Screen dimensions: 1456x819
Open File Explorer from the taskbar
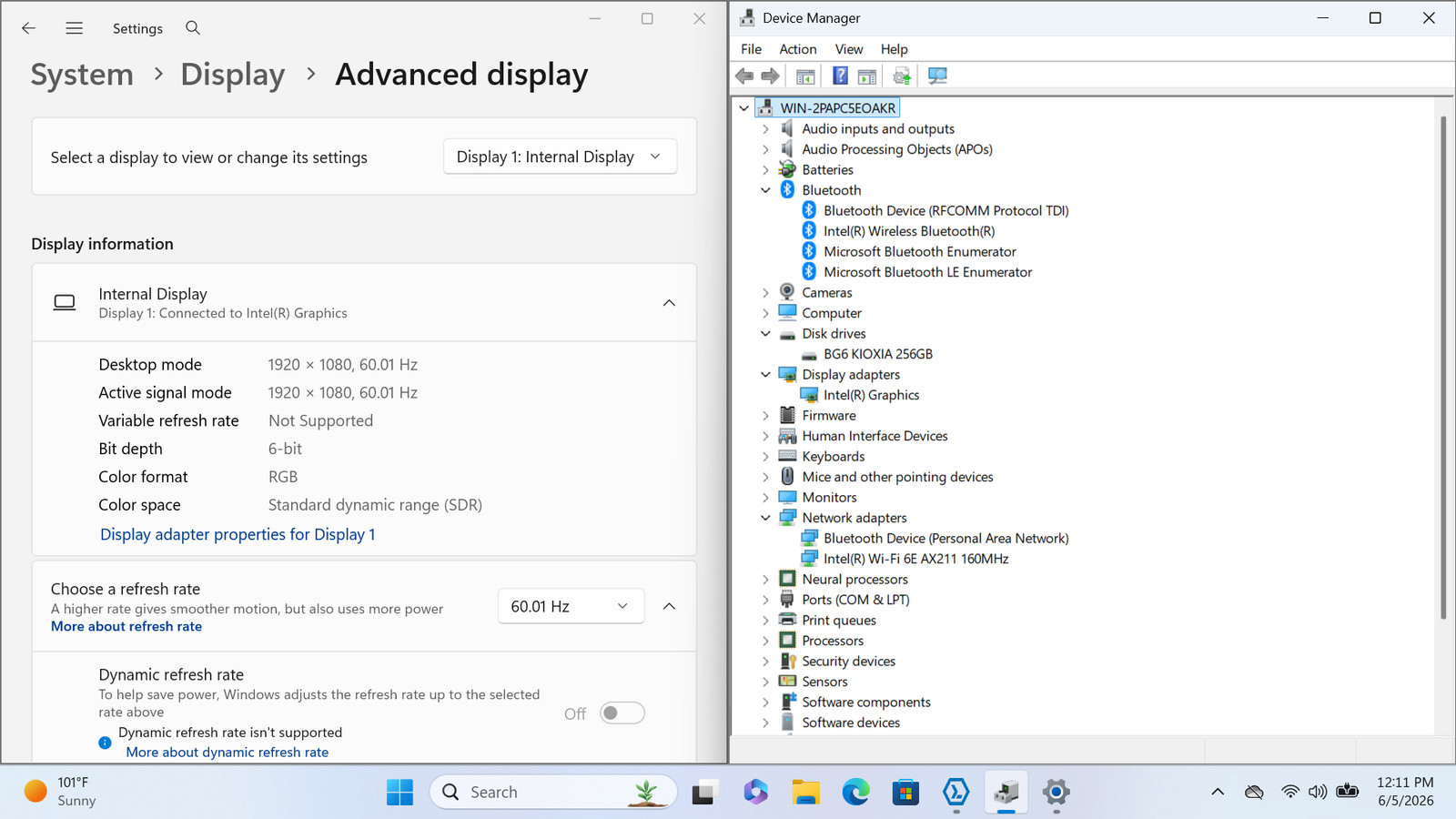(x=805, y=792)
